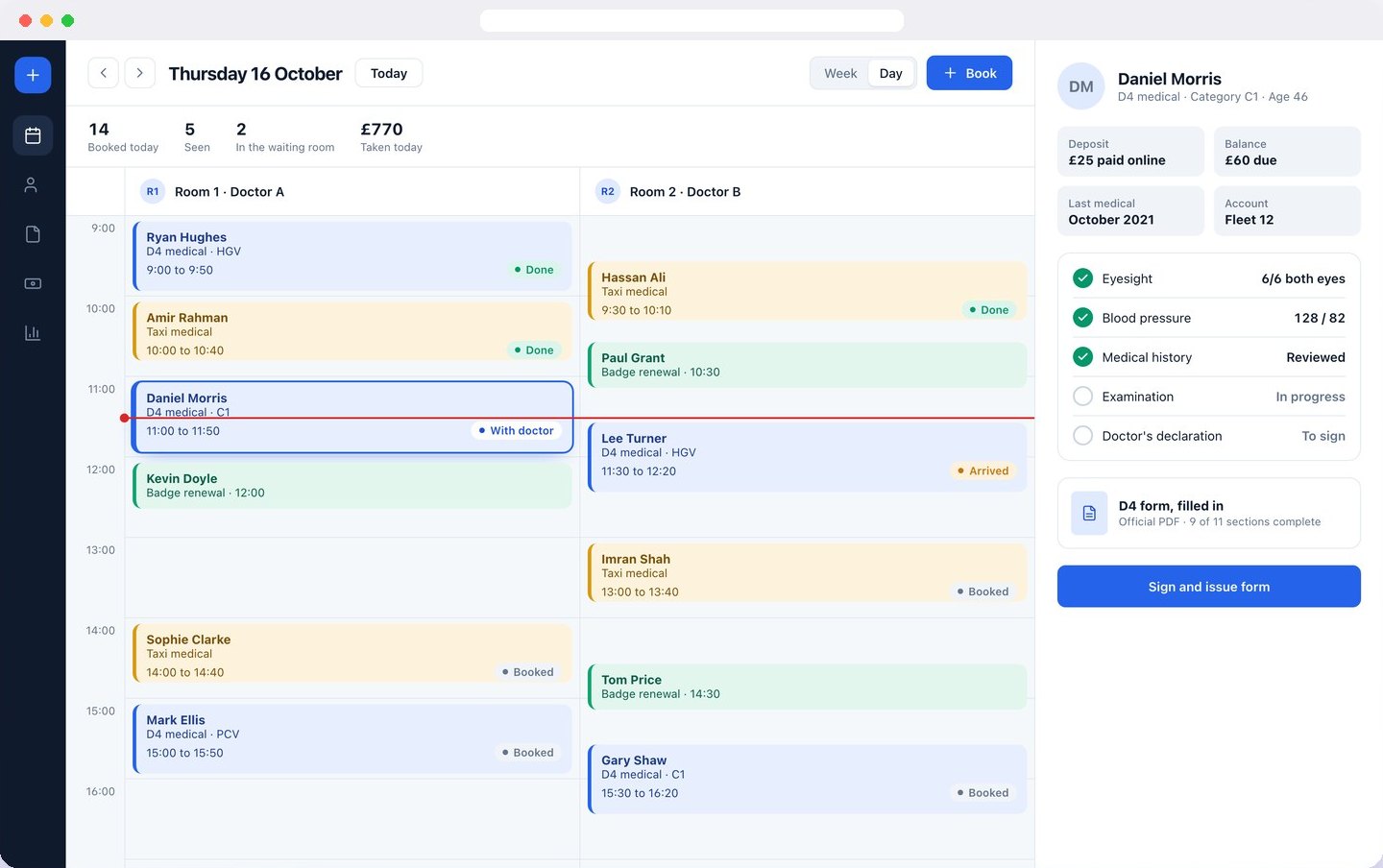The image size is (1383, 868).
Task: Open the calendar view sidebar icon
Action: point(33,136)
